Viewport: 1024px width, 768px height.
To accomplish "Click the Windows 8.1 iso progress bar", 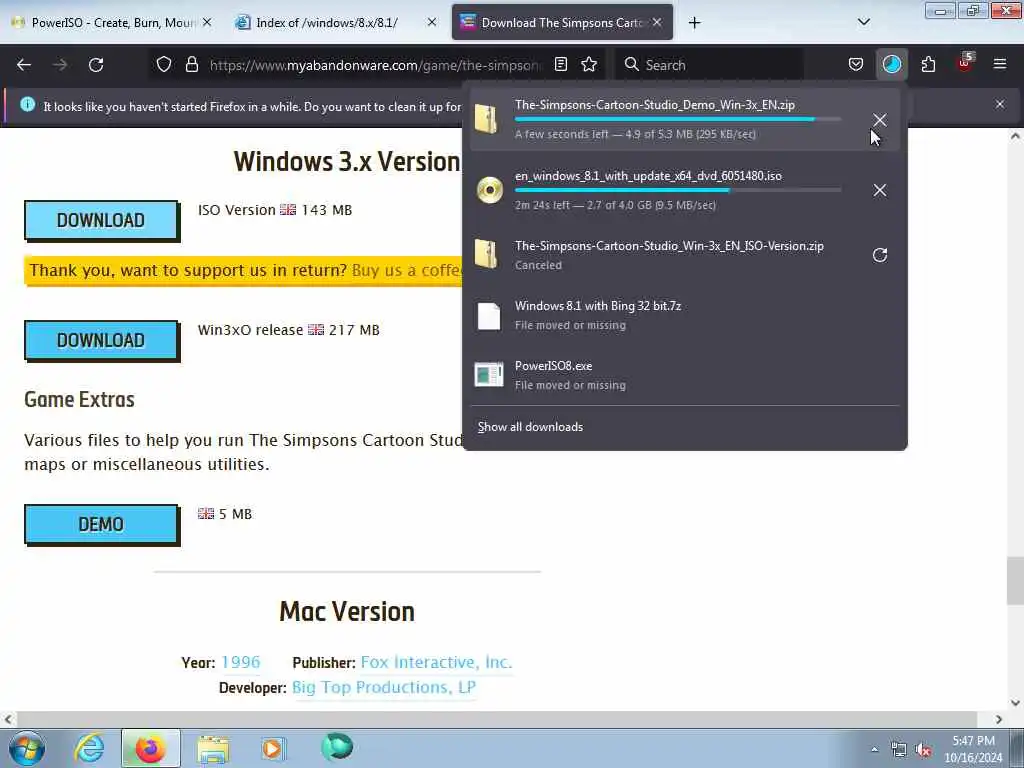I will pyautogui.click(x=678, y=190).
